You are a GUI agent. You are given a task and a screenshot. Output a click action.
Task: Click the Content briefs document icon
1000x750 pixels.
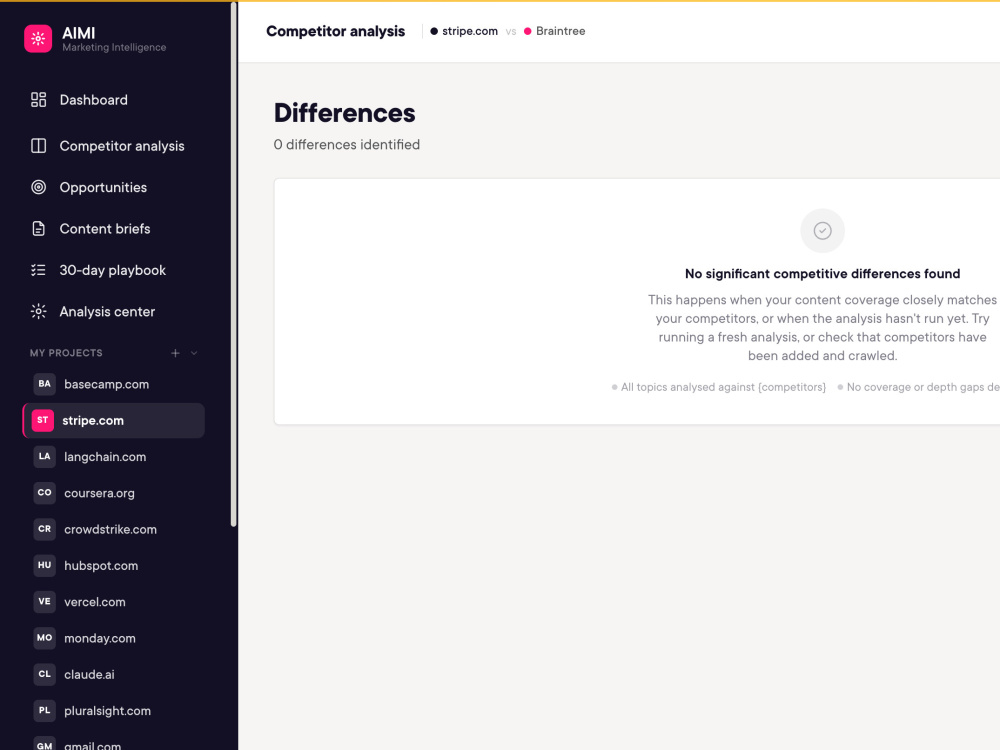[38, 229]
